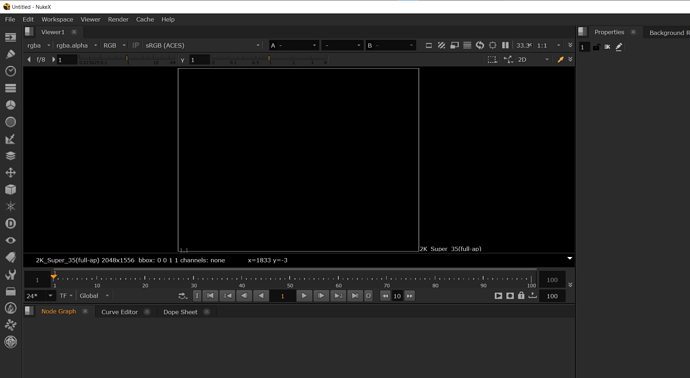Go to the last frame
Viewport: 690px width, 378px height.
click(355, 296)
